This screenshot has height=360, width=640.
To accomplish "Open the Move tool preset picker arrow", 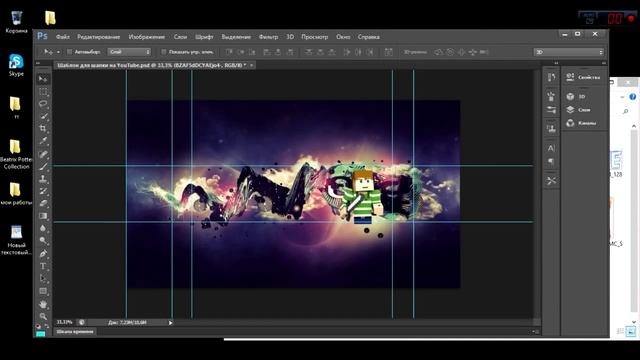I will click(58, 52).
